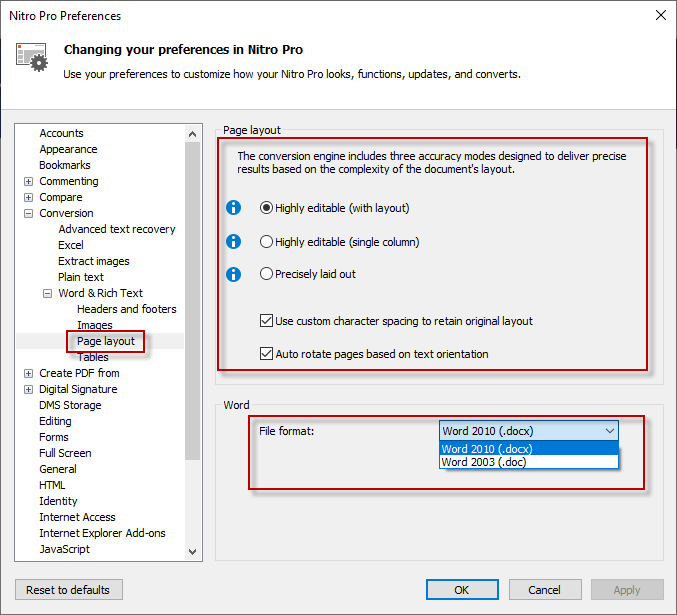Collapse the Word & Rich Text node
The width and height of the screenshot is (677, 615).
(47, 294)
